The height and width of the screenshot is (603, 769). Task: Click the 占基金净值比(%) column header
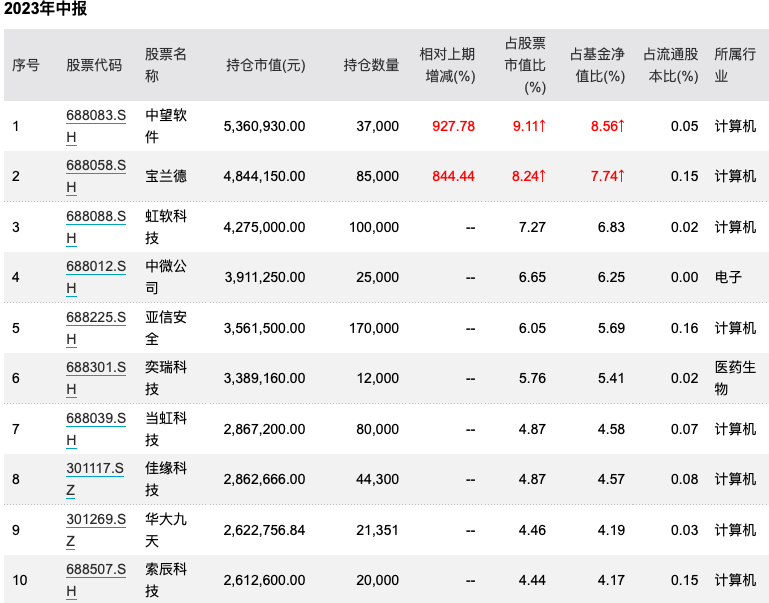[x=597, y=65]
